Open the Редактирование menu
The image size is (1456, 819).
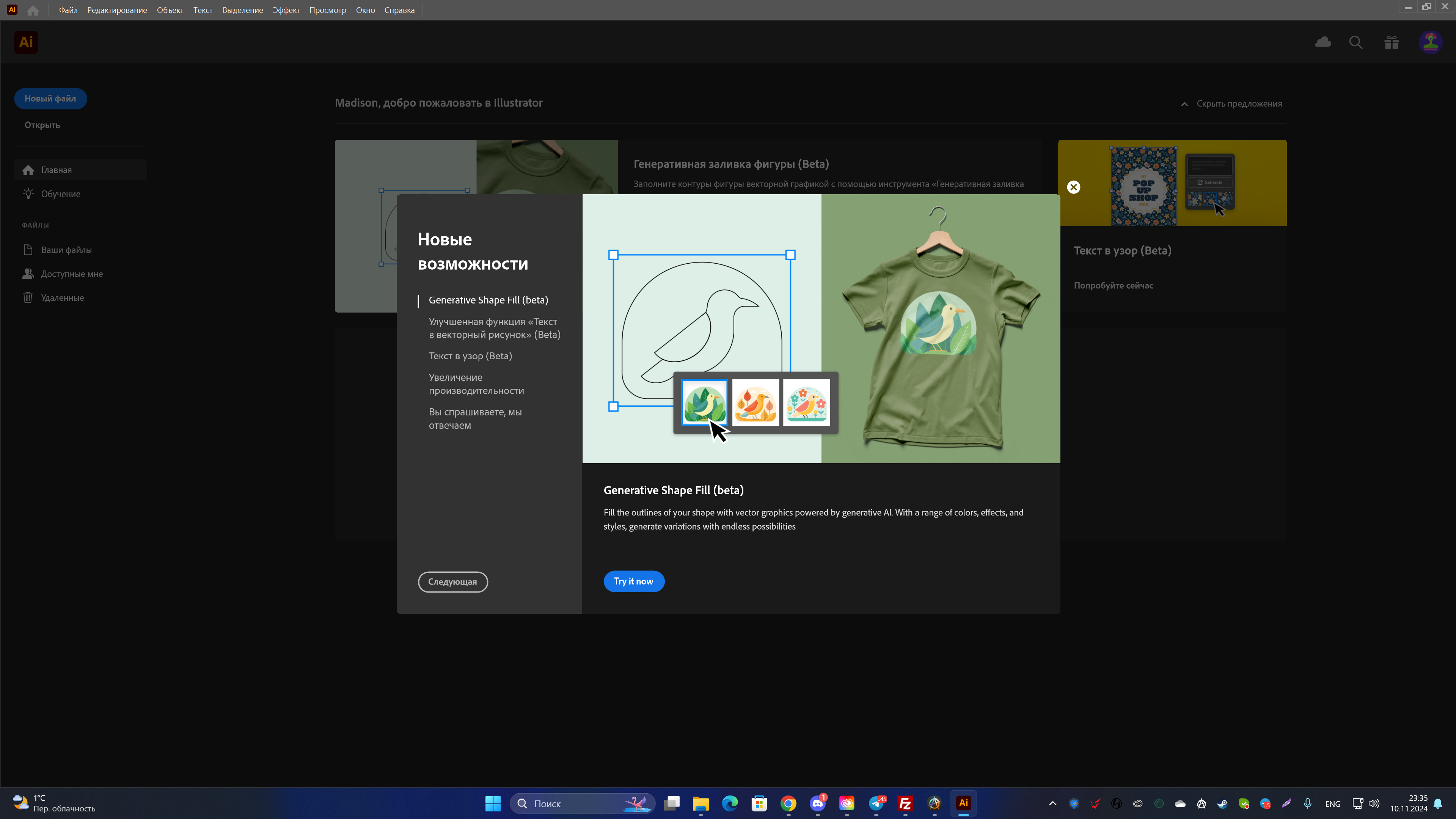117,10
